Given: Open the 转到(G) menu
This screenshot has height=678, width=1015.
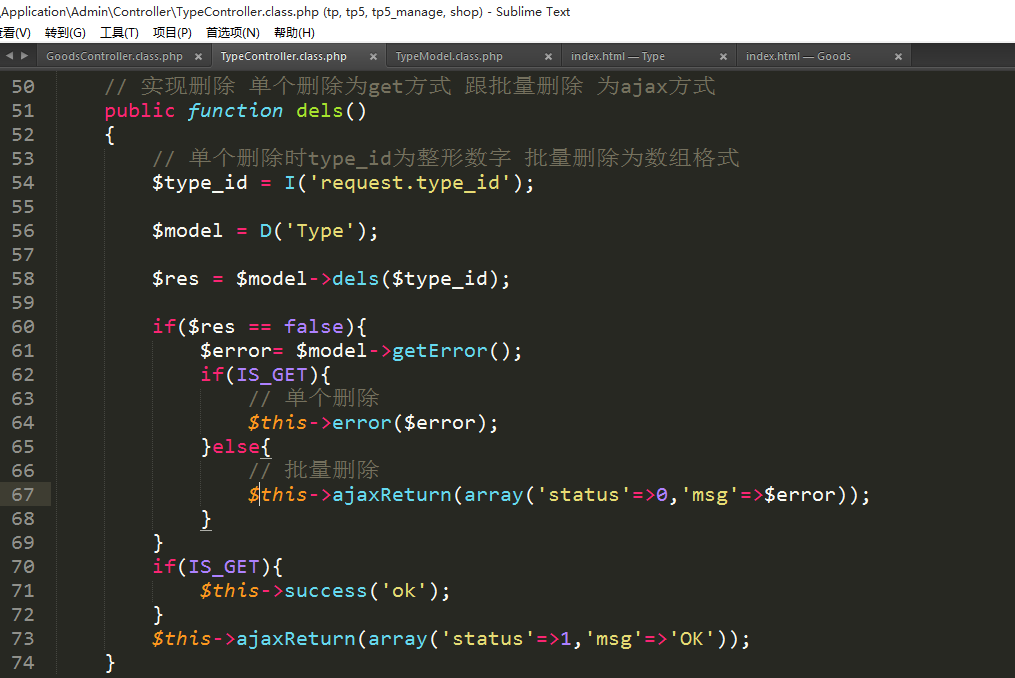Looking at the screenshot, I should coord(65,32).
